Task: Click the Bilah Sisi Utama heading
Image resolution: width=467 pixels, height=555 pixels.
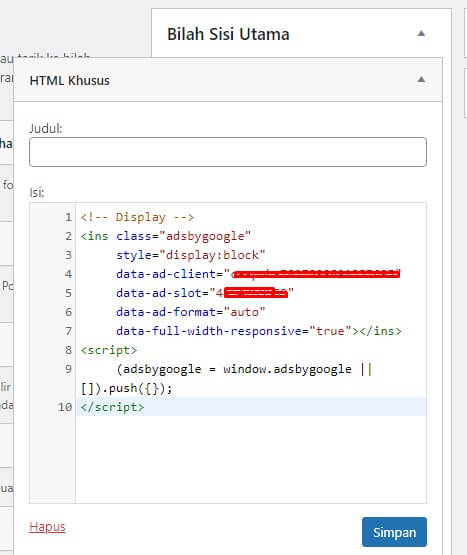Action: point(228,34)
